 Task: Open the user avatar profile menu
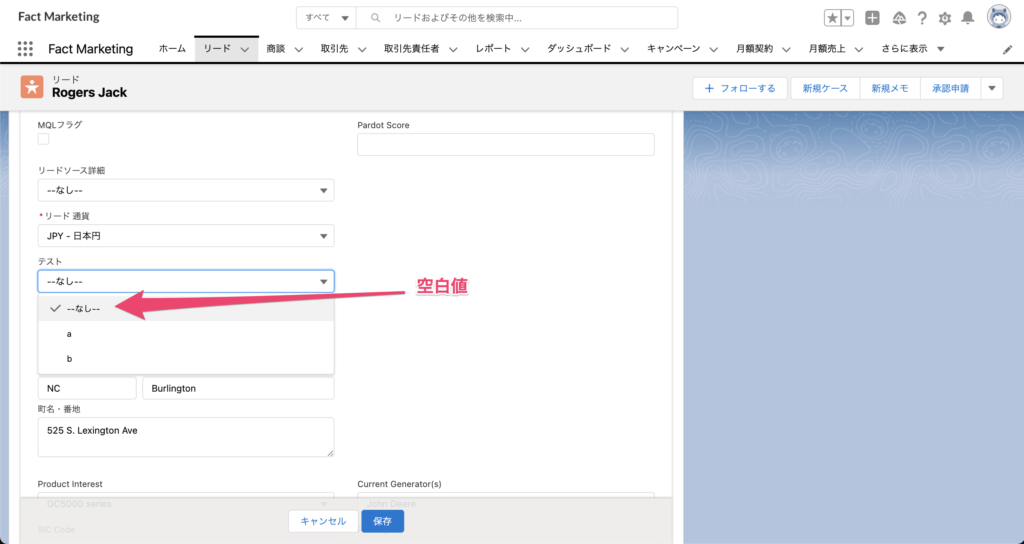(999, 18)
